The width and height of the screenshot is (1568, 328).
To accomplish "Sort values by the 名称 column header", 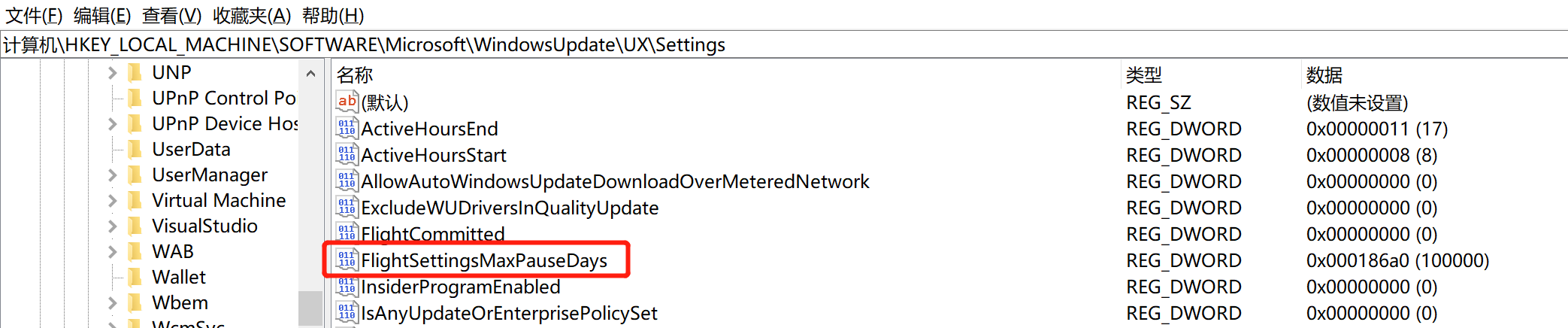I will pos(355,75).
